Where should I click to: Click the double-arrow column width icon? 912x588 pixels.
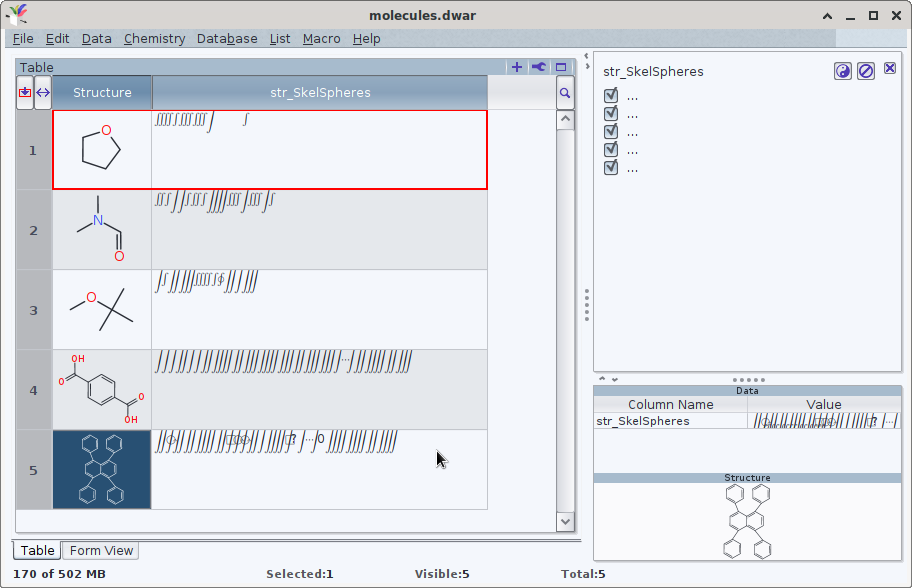click(43, 93)
